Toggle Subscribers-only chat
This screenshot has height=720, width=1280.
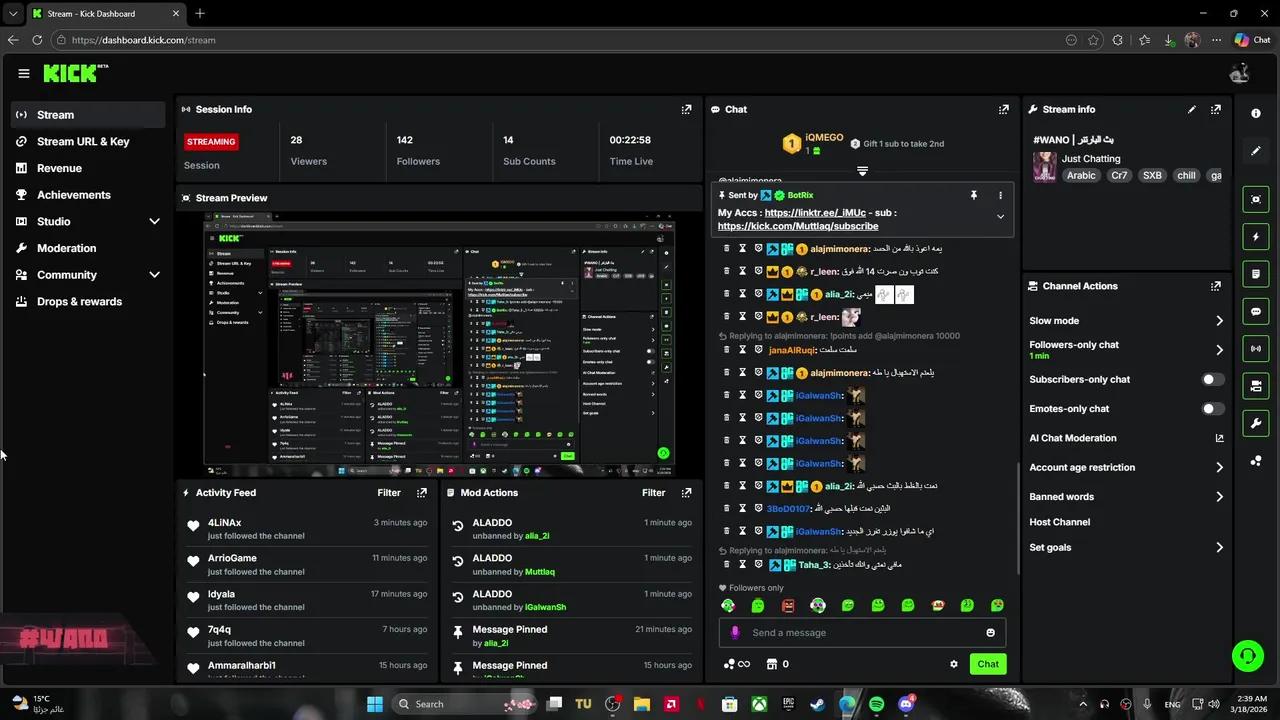pos(1212,380)
